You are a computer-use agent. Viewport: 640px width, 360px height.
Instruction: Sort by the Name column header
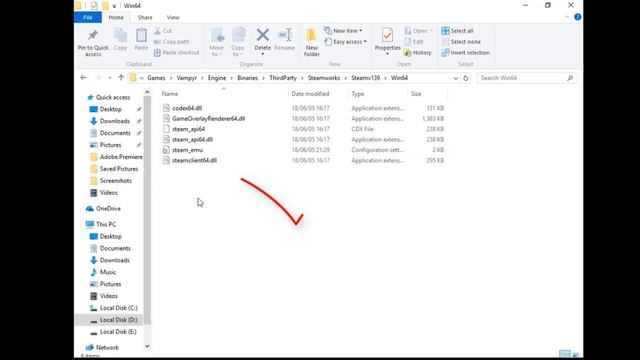pyautogui.click(x=170, y=94)
